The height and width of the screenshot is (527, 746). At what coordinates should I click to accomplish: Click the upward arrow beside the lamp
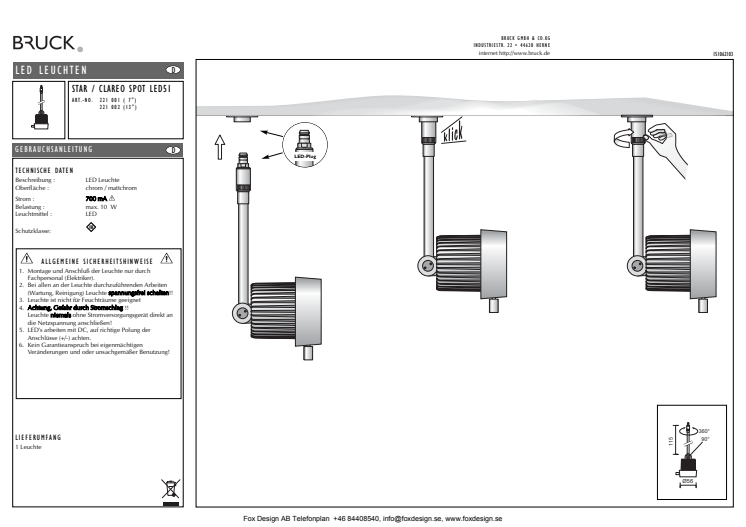point(219,147)
